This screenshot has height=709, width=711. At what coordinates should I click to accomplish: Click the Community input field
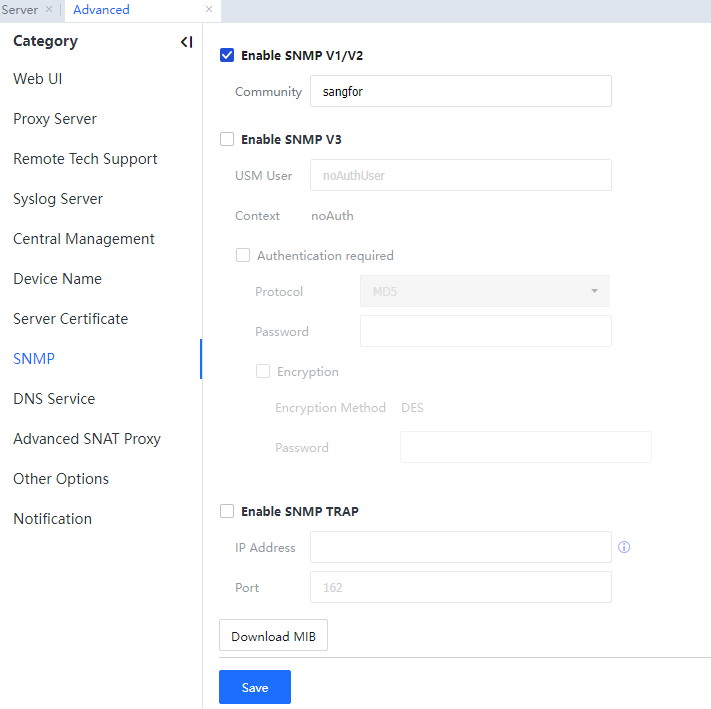coord(460,92)
